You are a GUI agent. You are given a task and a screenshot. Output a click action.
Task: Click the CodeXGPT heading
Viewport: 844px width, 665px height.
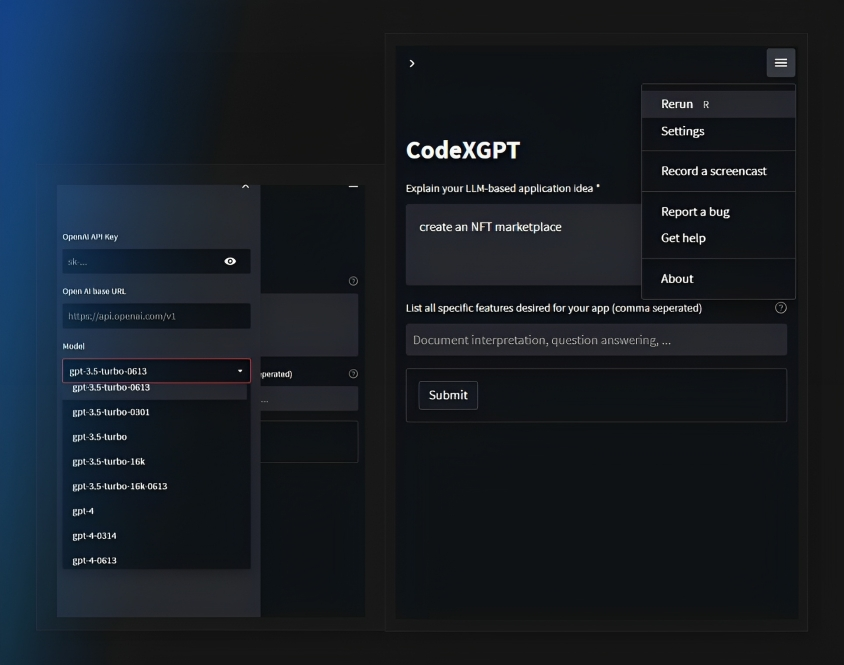click(463, 150)
